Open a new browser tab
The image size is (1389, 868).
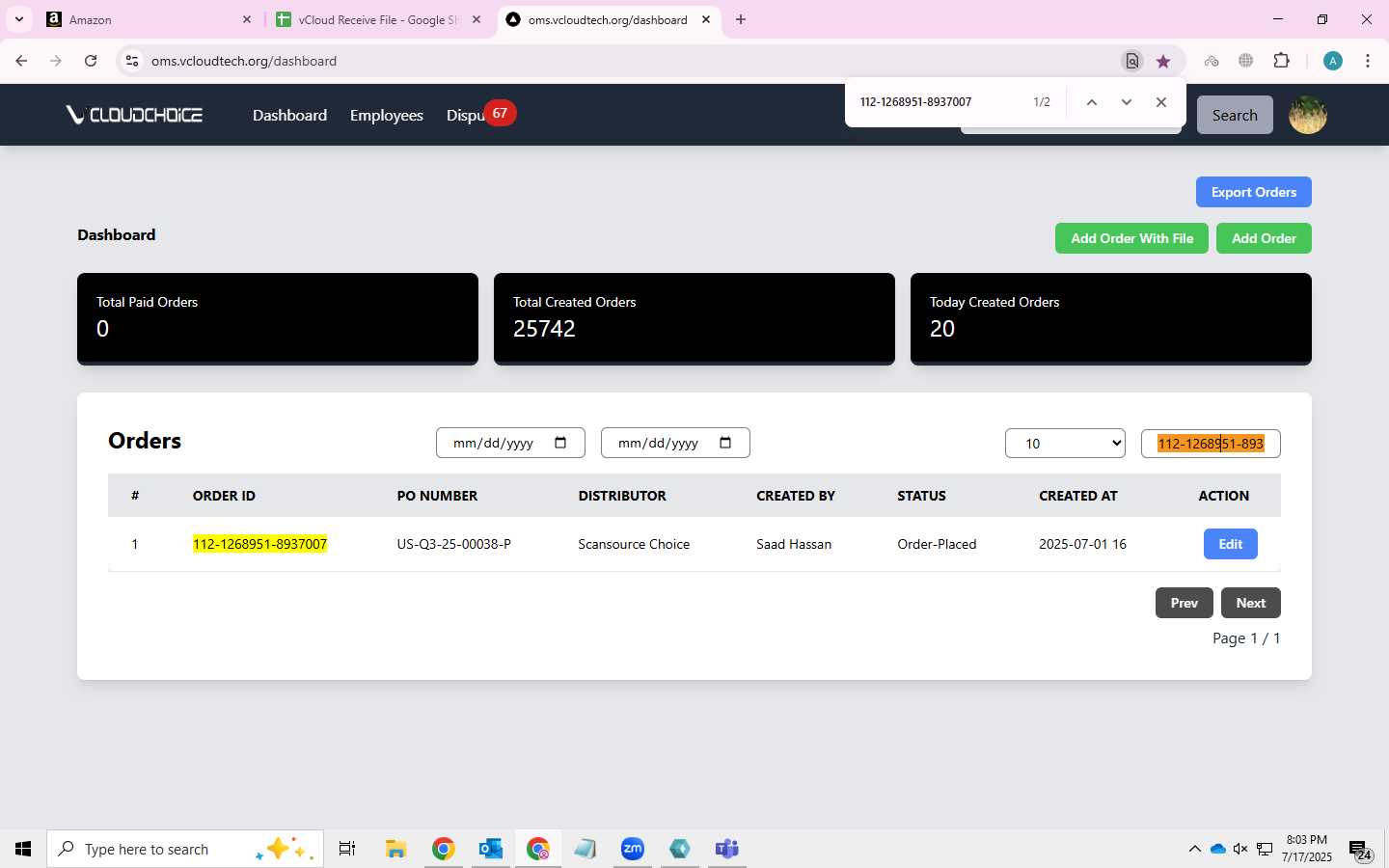tap(741, 19)
